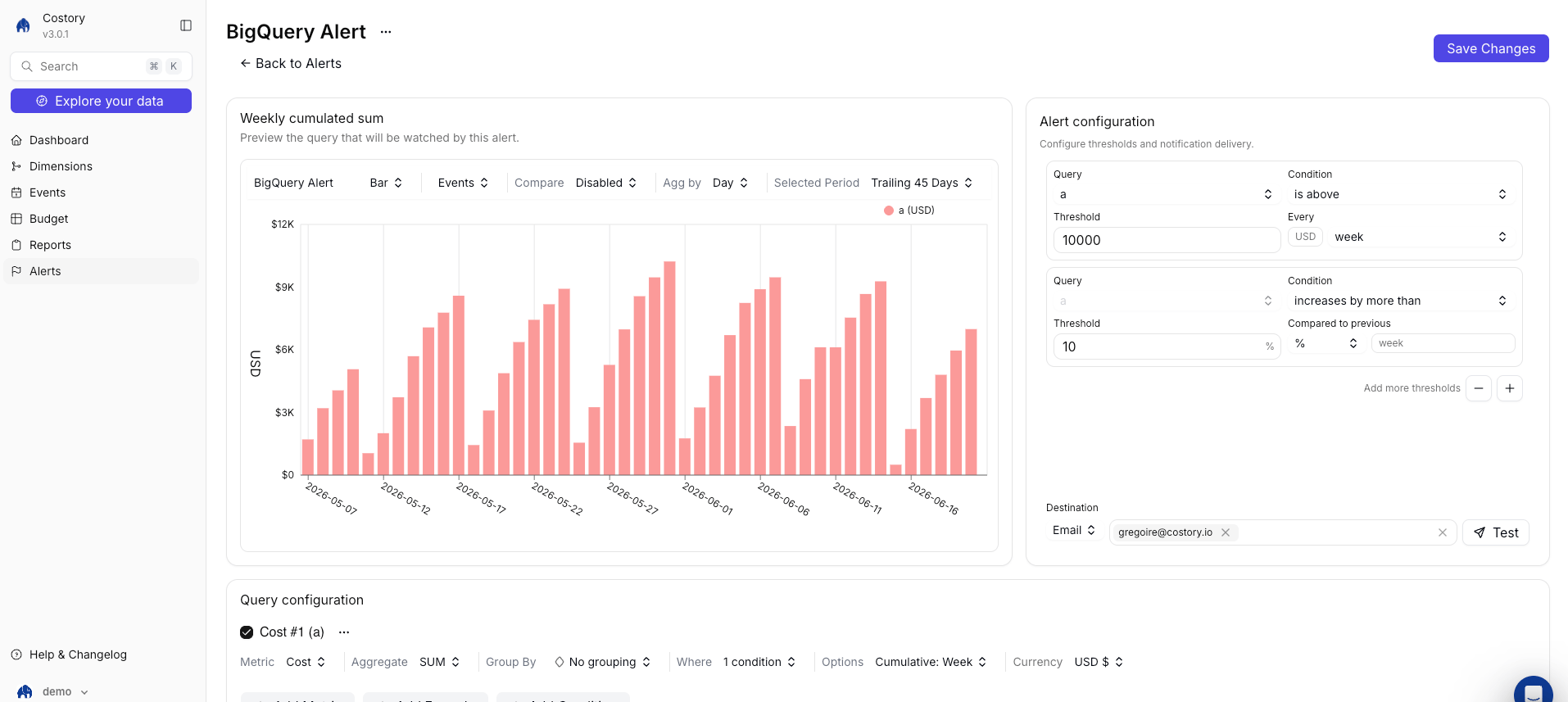Add another threshold with plus button

point(1510,388)
